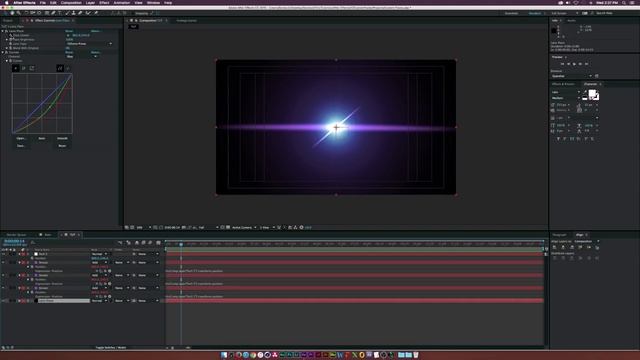Switch to the Paragraph tab

pyautogui.click(x=559, y=235)
